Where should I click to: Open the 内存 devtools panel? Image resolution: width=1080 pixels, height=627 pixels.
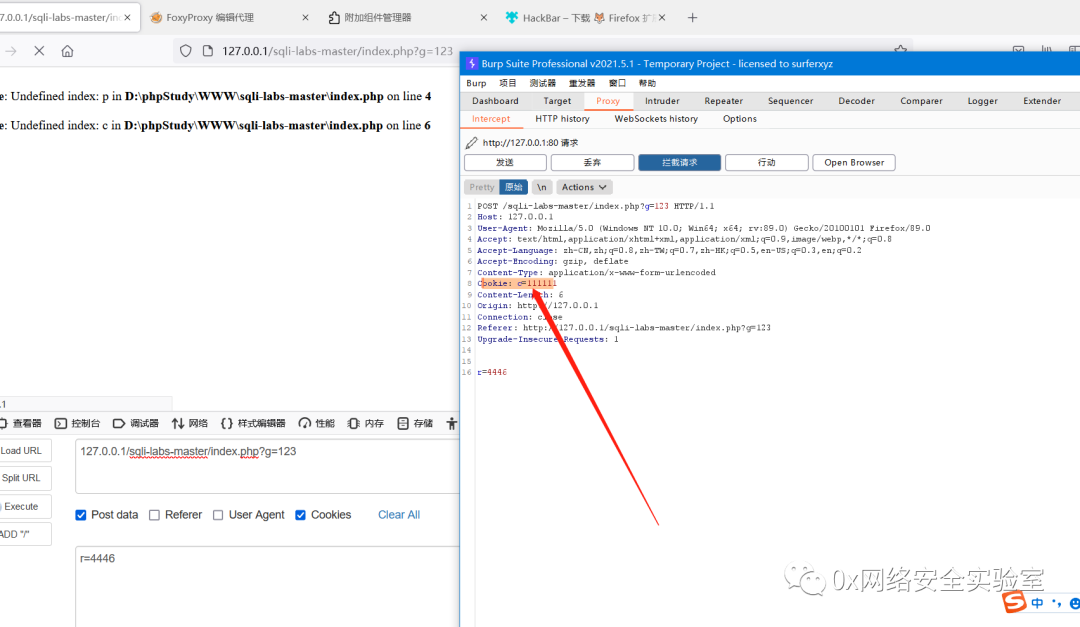pyautogui.click(x=366, y=423)
